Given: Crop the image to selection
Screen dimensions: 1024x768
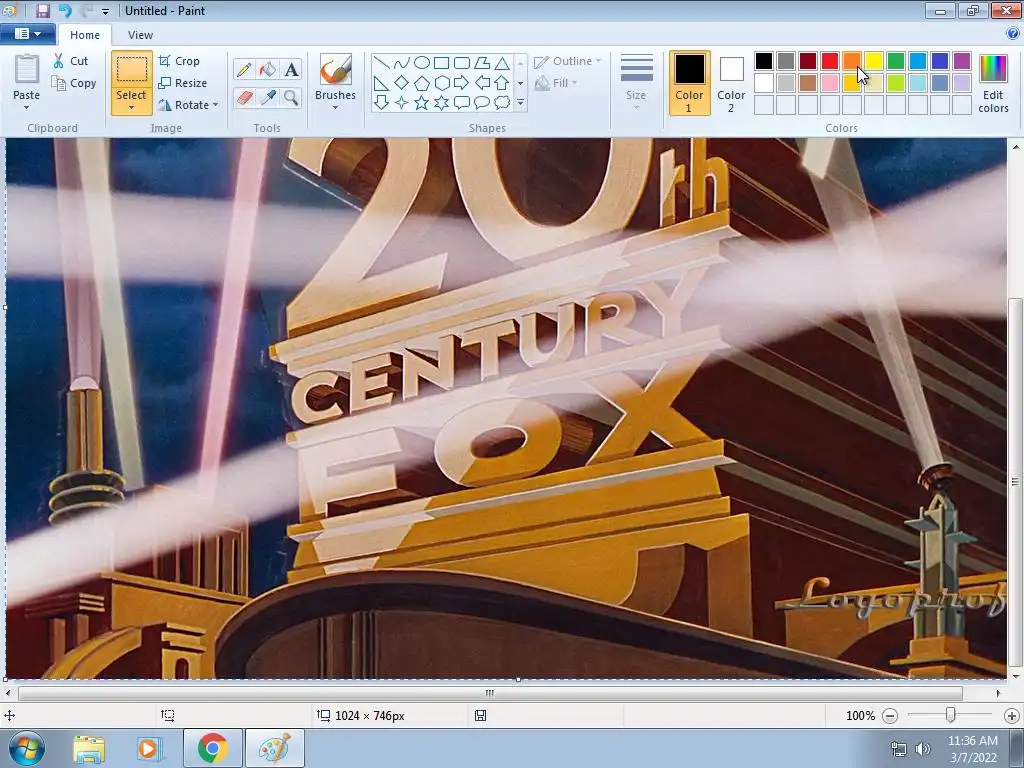Looking at the screenshot, I should 179,61.
